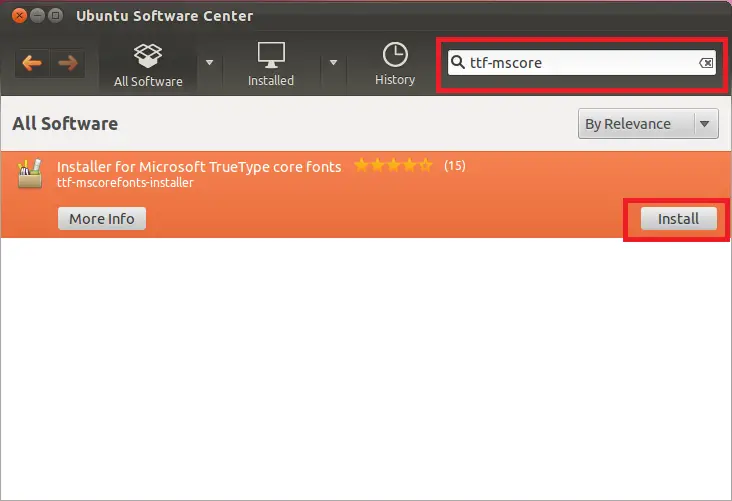Expand the Installed dropdown arrow
The image size is (732, 501).
click(x=333, y=62)
